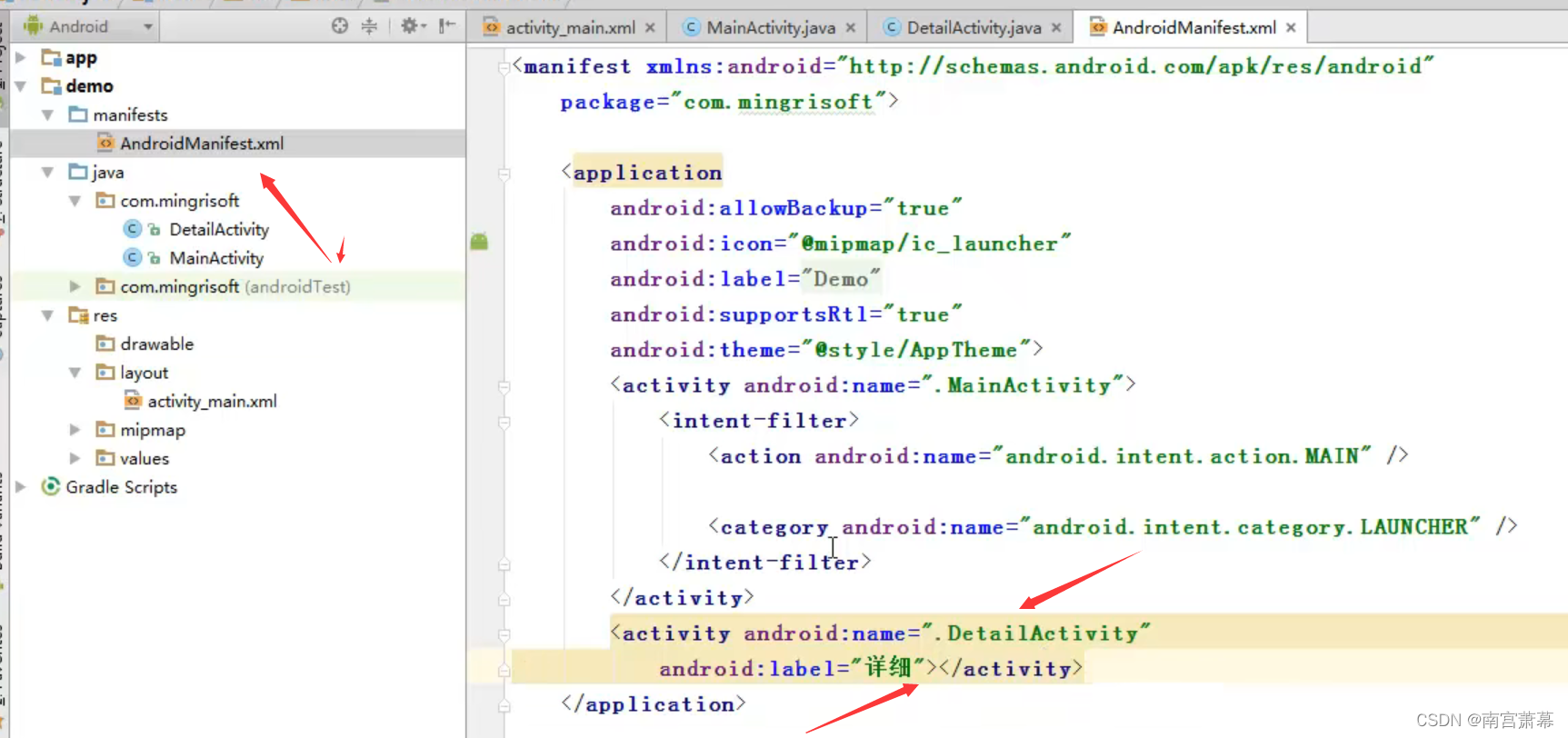Click the app module folder icon
Viewport: 1568px width, 738px height.
coord(51,58)
